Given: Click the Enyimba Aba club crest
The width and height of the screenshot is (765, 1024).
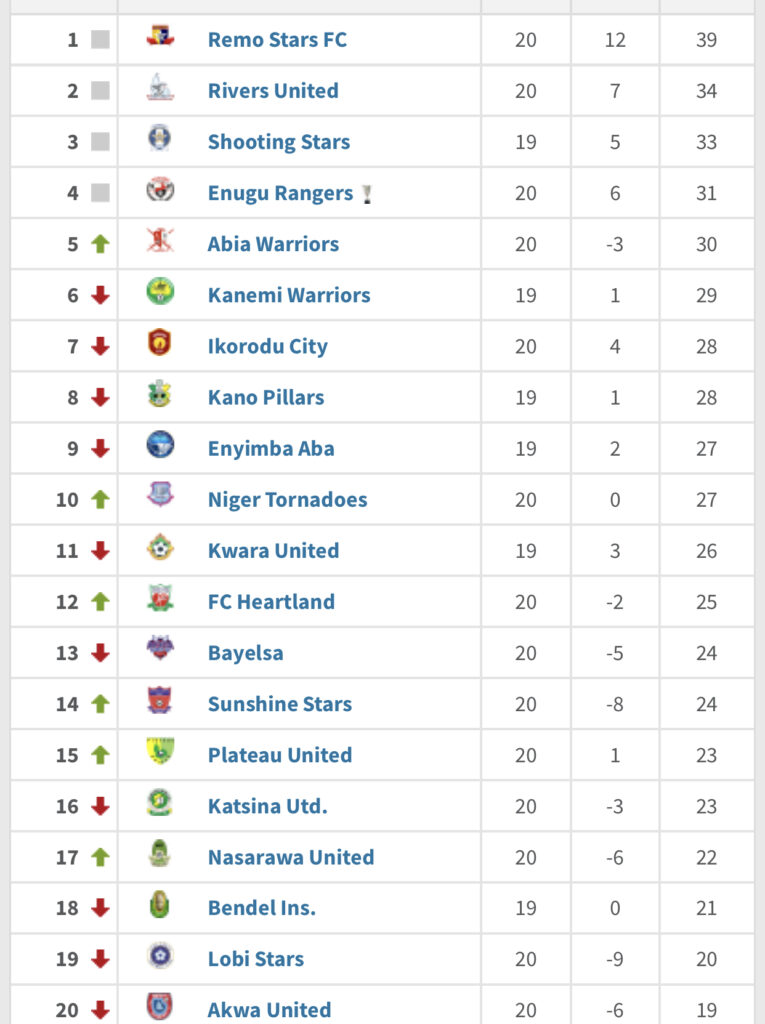Looking at the screenshot, I should [x=160, y=446].
